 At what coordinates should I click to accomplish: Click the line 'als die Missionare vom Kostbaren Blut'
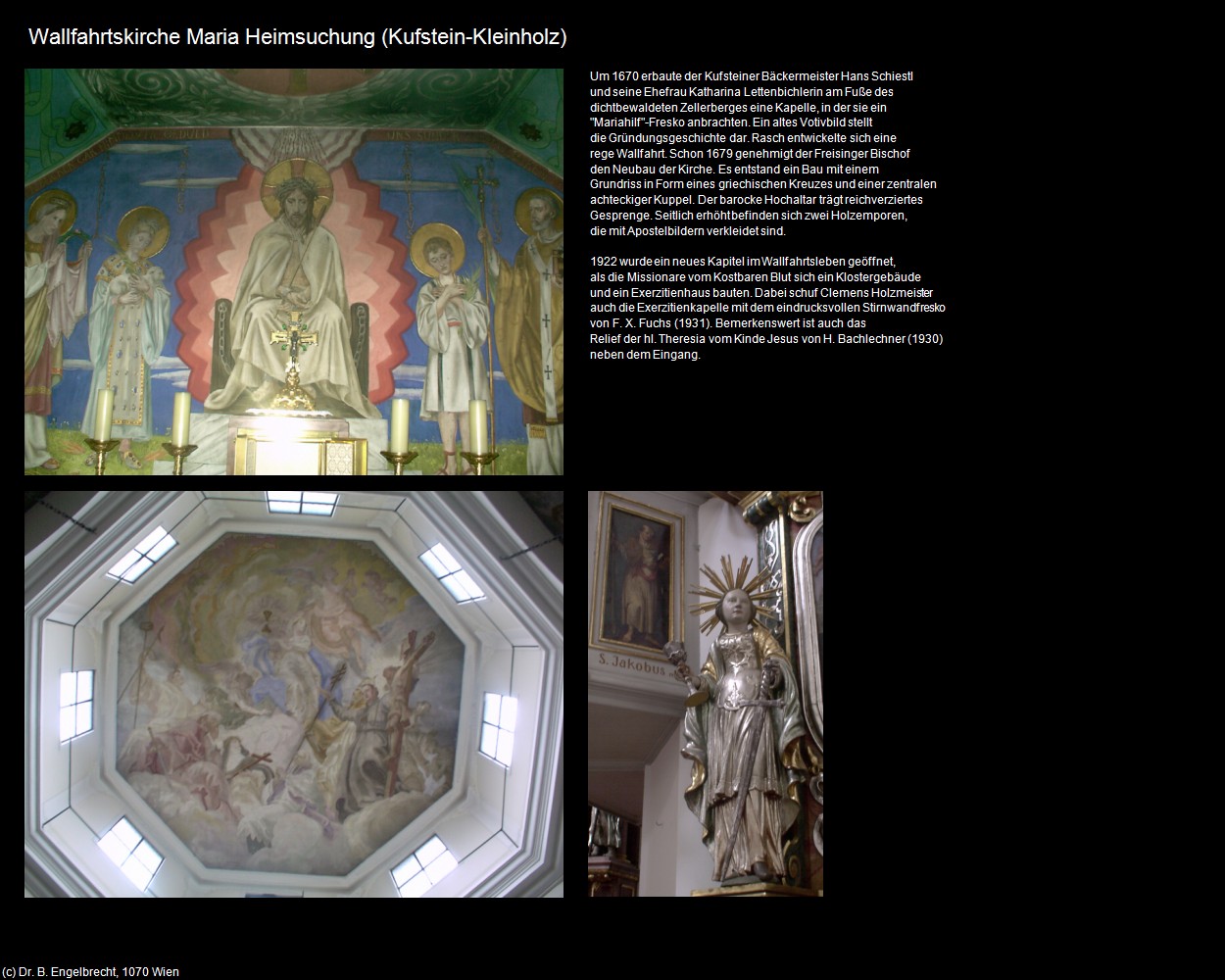pyautogui.click(x=756, y=277)
